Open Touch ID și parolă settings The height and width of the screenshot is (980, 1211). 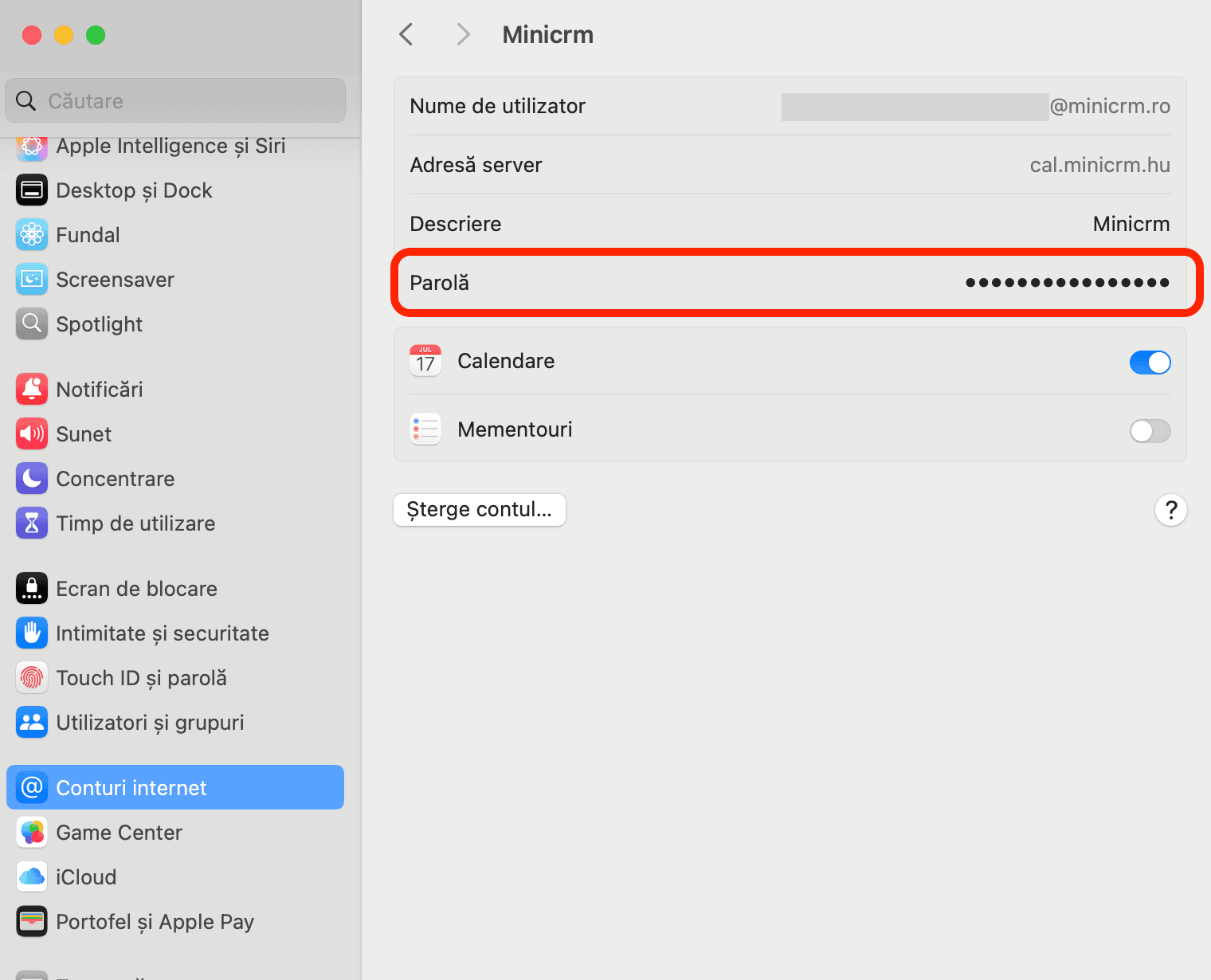[x=175, y=678]
